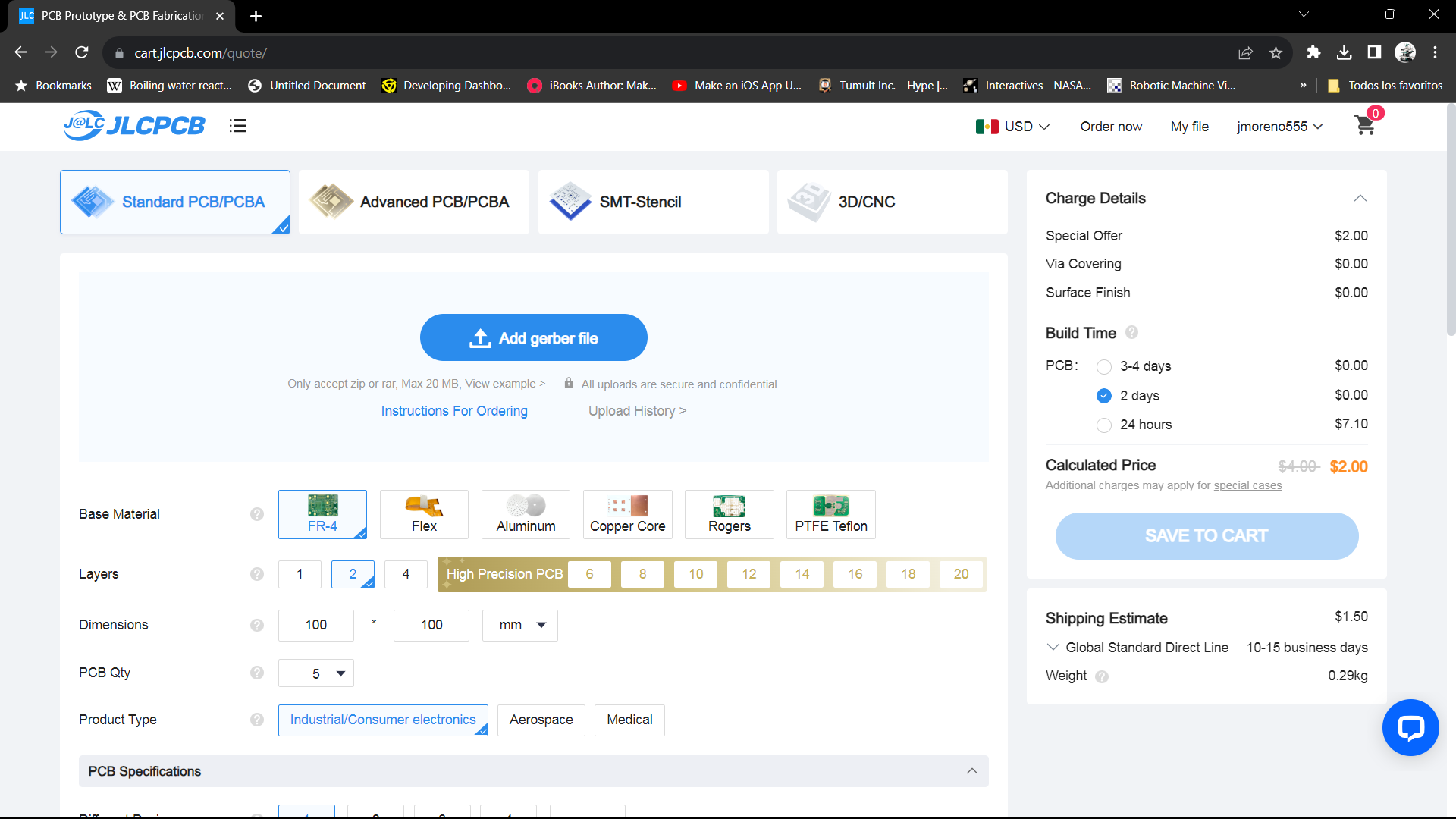This screenshot has width=1456, height=819.
Task: Switch to the Advanced PCB/PCBA tab
Action: click(x=414, y=202)
